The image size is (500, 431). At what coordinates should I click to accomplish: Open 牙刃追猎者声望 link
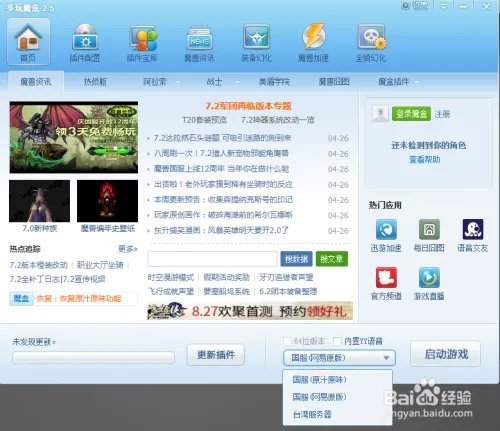[286, 277]
